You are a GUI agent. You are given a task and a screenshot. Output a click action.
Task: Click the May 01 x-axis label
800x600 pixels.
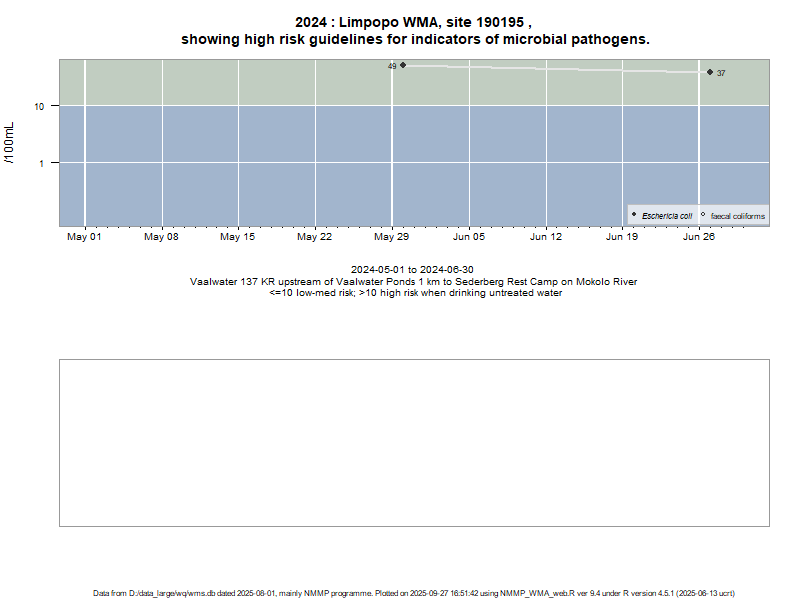click(84, 237)
